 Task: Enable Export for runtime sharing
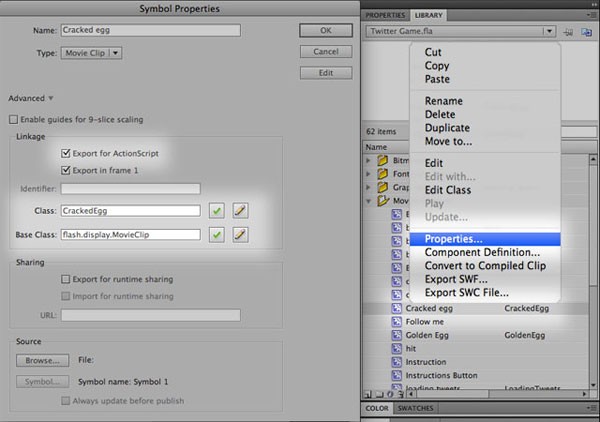[x=65, y=280]
